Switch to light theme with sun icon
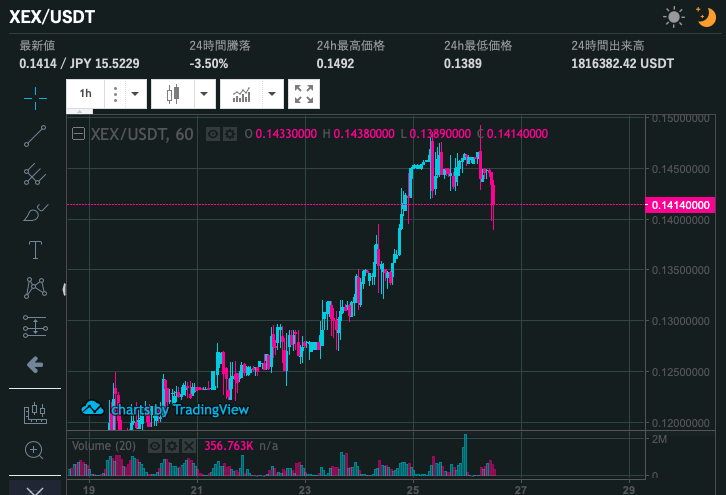This screenshot has width=726, height=495. 674,16
